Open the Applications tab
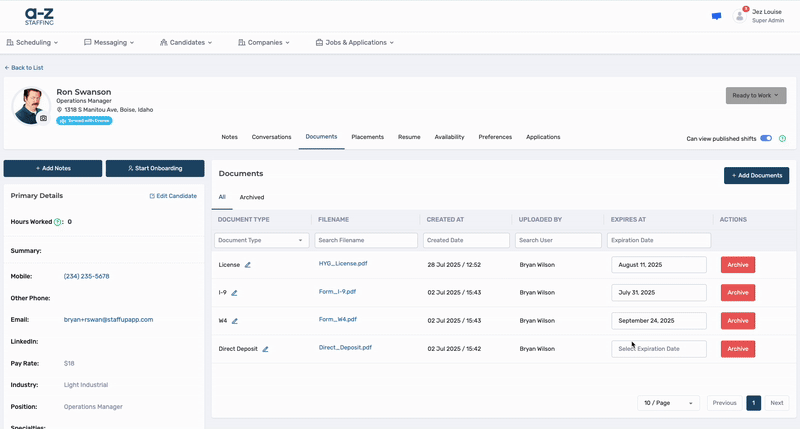Image resolution: width=800 pixels, height=429 pixels. [543, 137]
